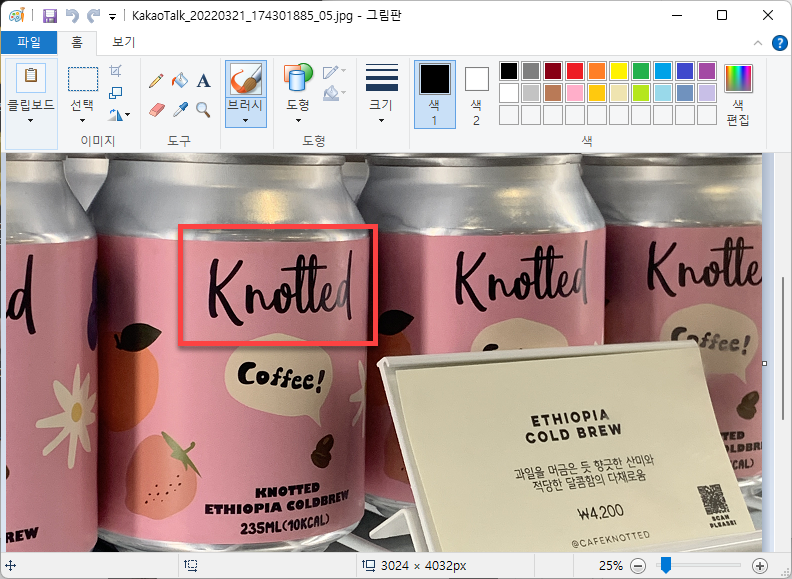Activate Color 2 background selector
The width and height of the screenshot is (792, 579).
pyautogui.click(x=476, y=94)
